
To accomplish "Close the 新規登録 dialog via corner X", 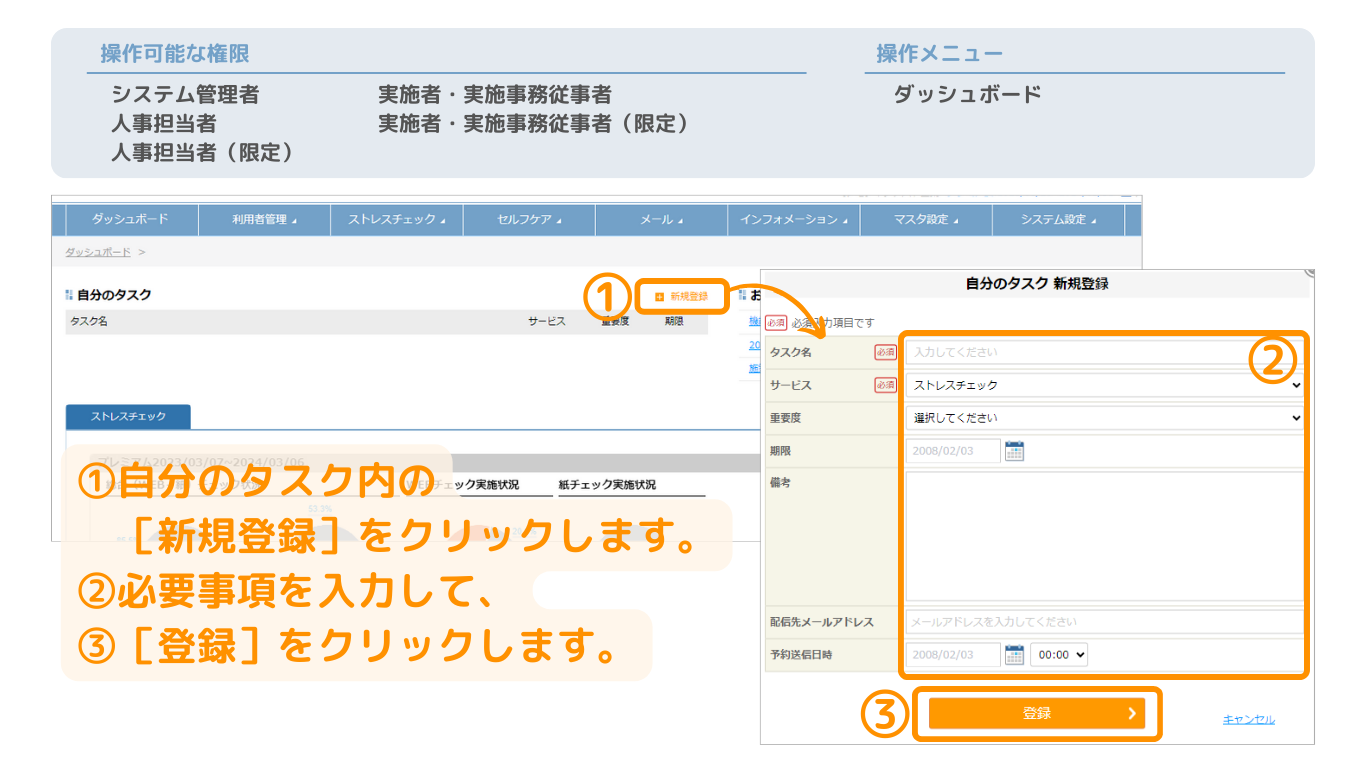I will click(x=1309, y=272).
